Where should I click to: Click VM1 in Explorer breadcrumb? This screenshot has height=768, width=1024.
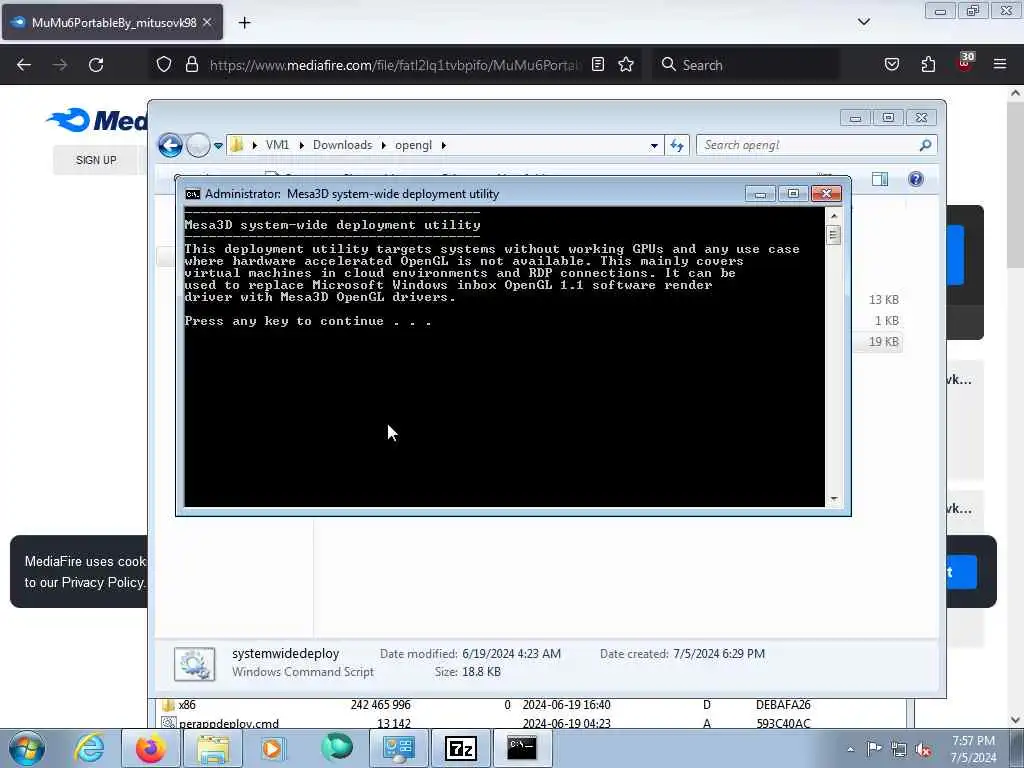(277, 145)
